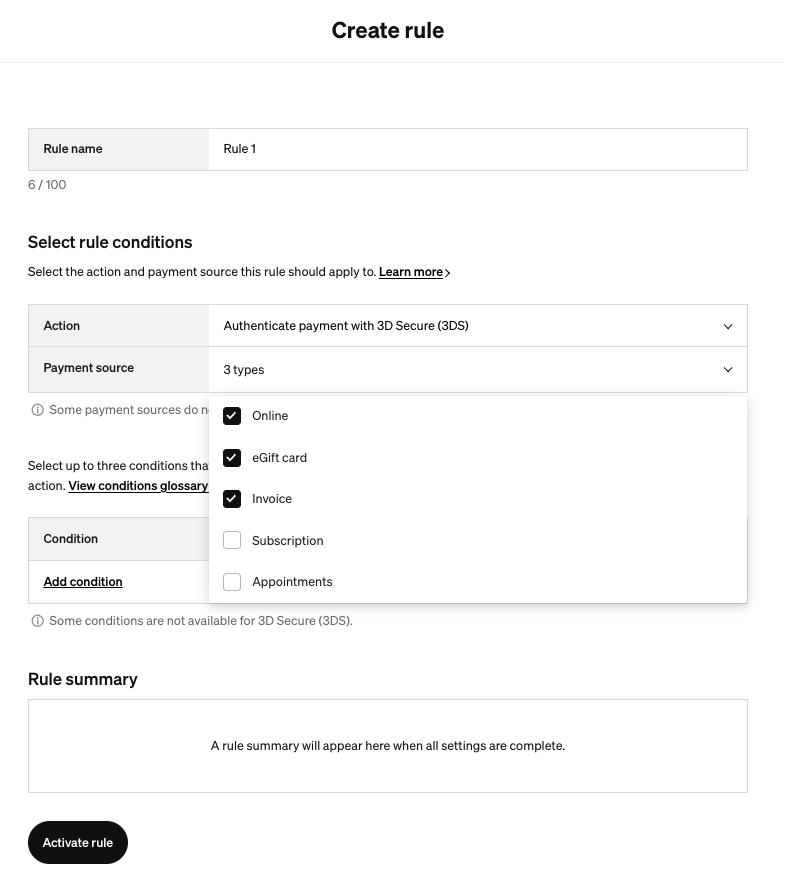Open the 3 types payment source selector

coord(478,370)
